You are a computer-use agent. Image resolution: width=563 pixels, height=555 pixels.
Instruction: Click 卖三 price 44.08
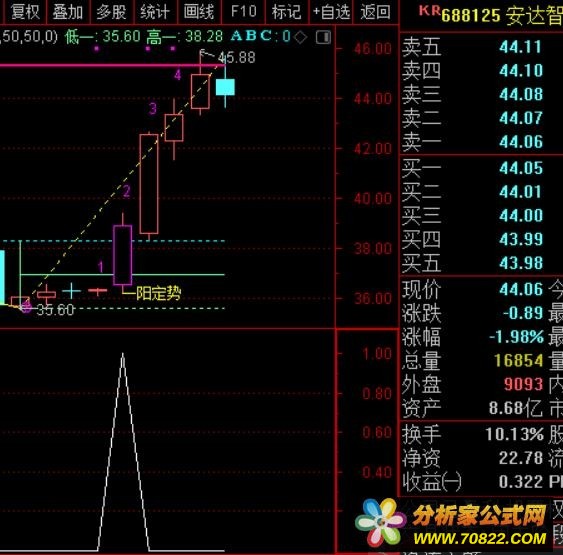tap(521, 94)
